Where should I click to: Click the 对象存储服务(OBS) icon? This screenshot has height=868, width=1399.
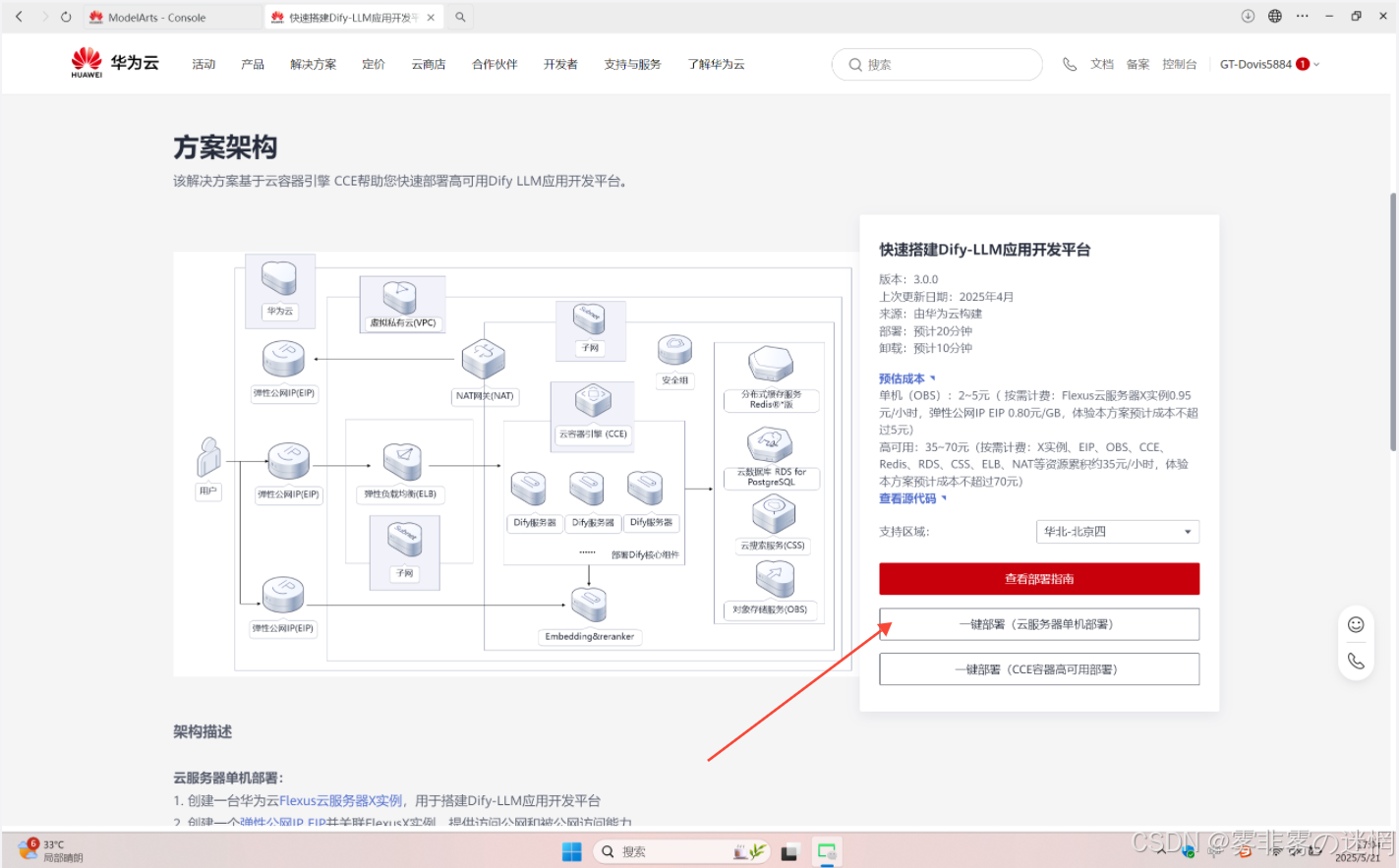click(775, 579)
